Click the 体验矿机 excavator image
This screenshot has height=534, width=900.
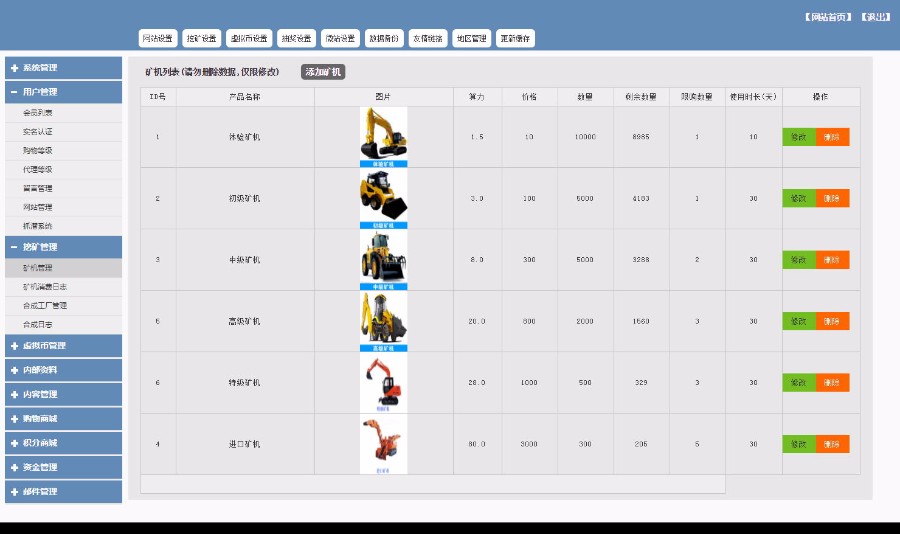(383, 137)
